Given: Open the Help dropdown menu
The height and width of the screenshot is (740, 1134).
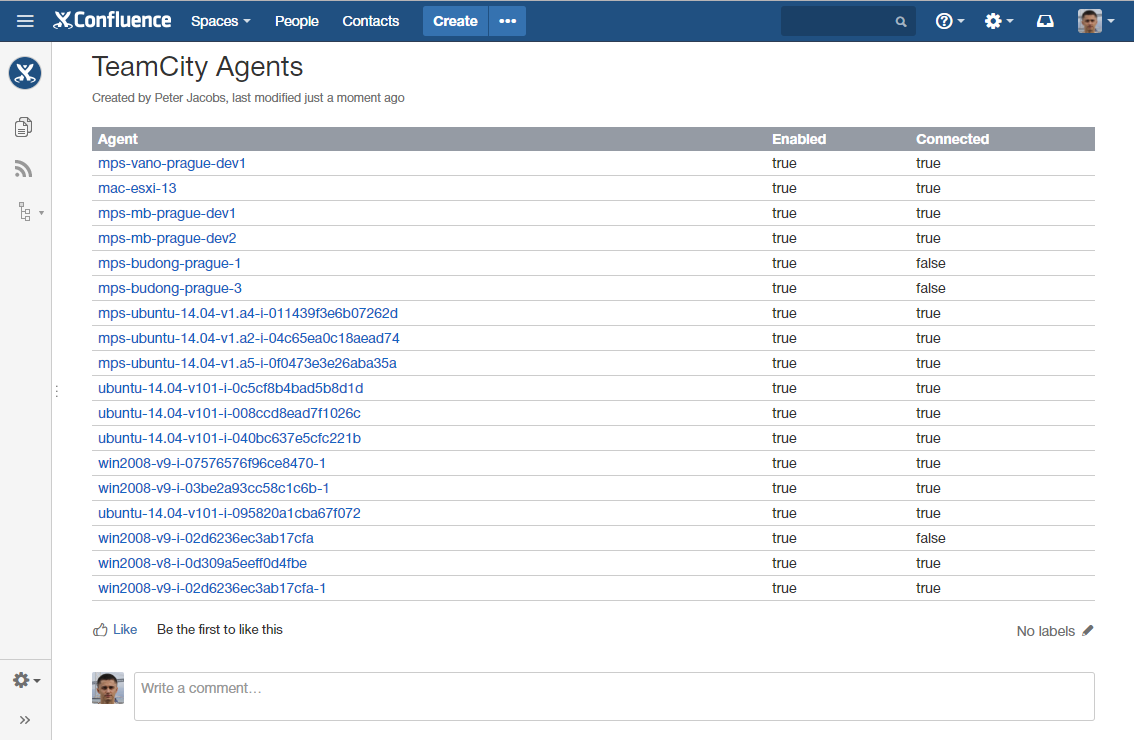Looking at the screenshot, I should 949,21.
